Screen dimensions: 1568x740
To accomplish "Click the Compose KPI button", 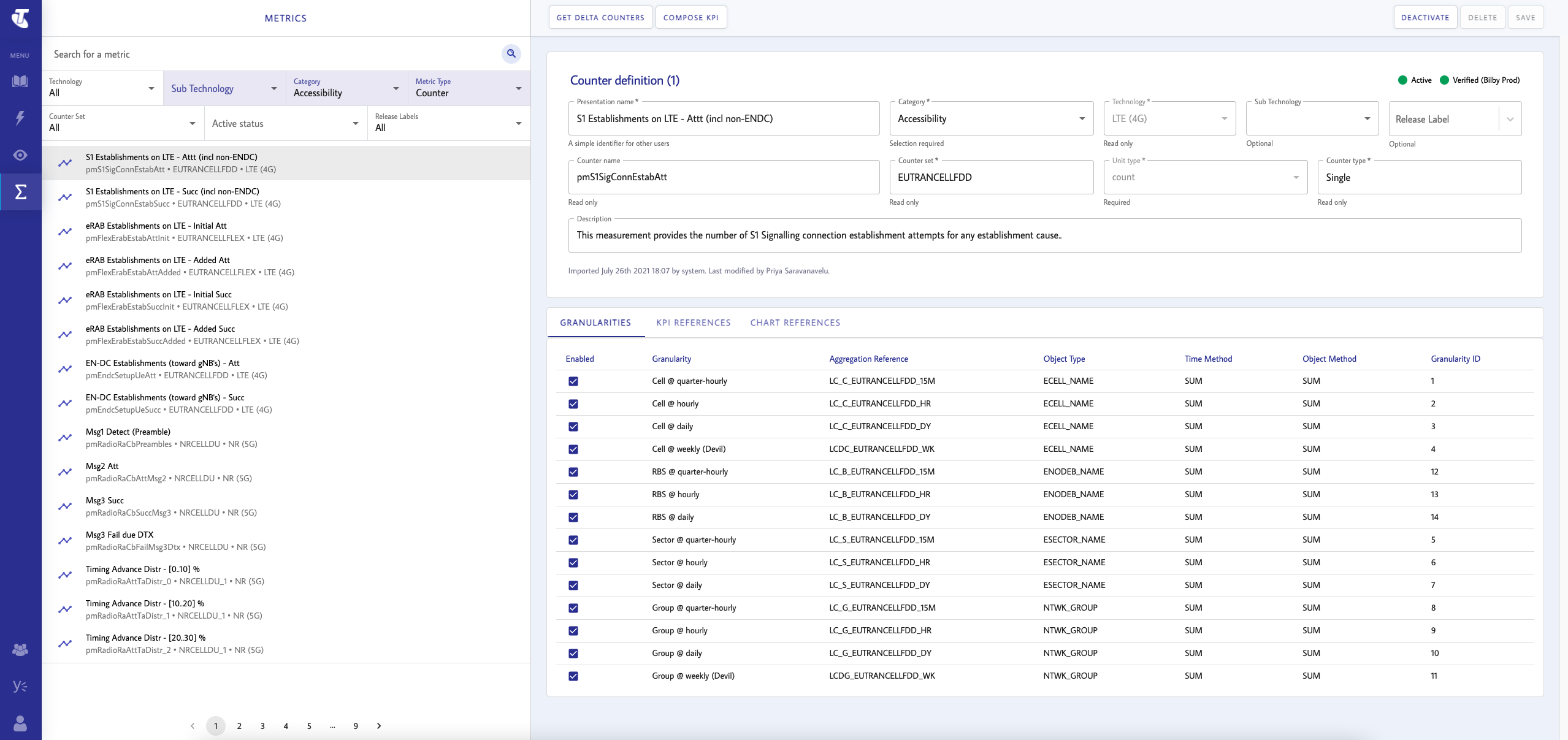I will click(691, 18).
